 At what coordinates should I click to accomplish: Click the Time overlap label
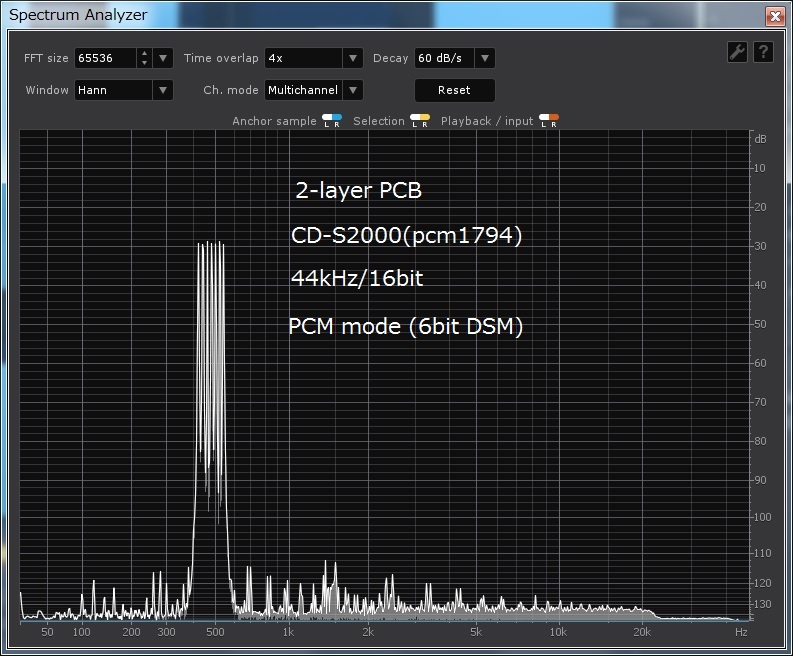221,58
